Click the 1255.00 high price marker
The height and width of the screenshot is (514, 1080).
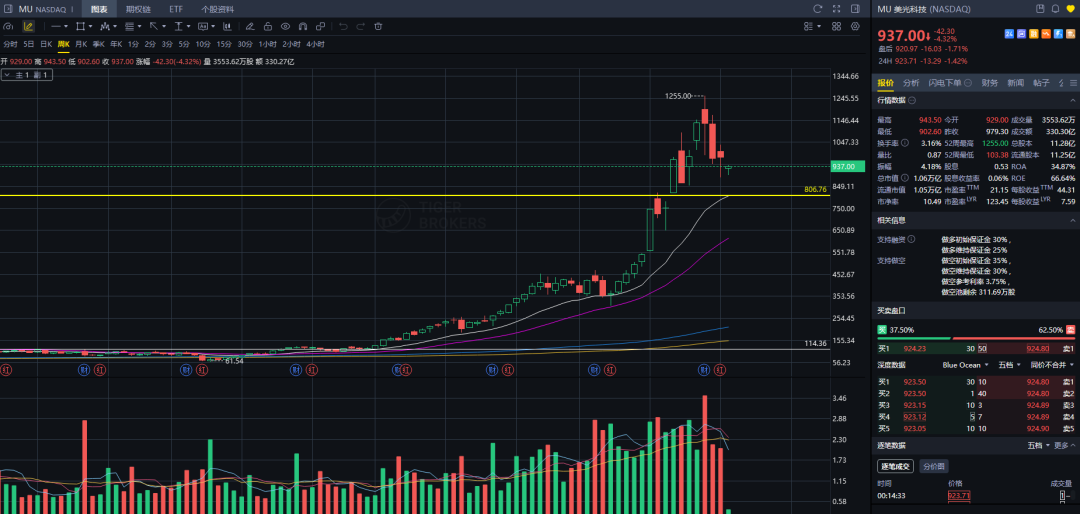coord(678,96)
